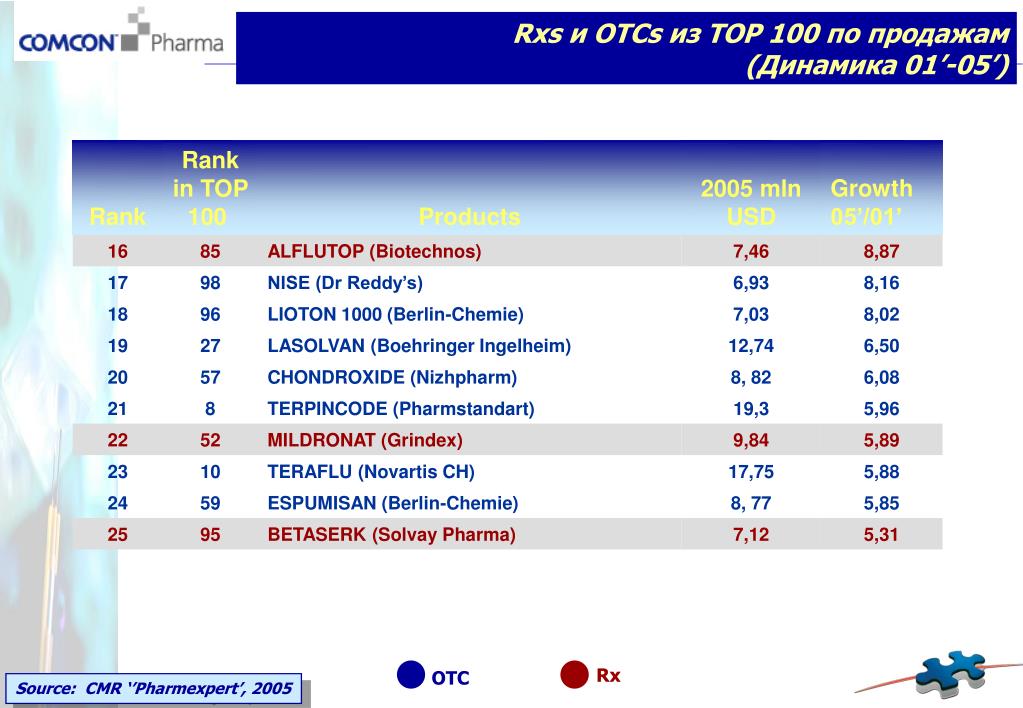Click sales value 7,03 for LIOTON 1000

pyautogui.click(x=751, y=314)
